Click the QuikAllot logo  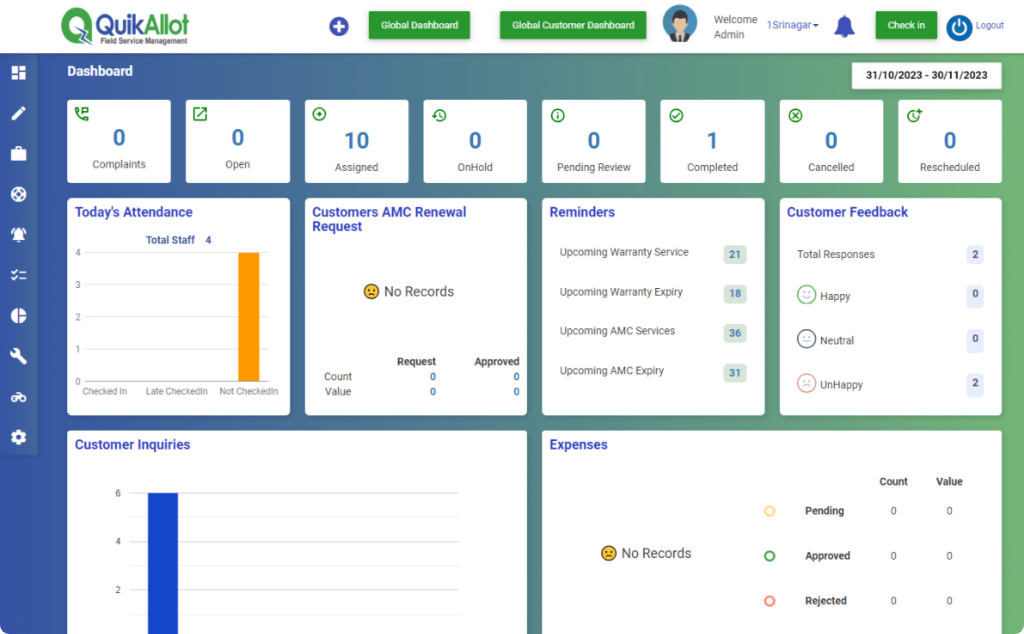125,26
